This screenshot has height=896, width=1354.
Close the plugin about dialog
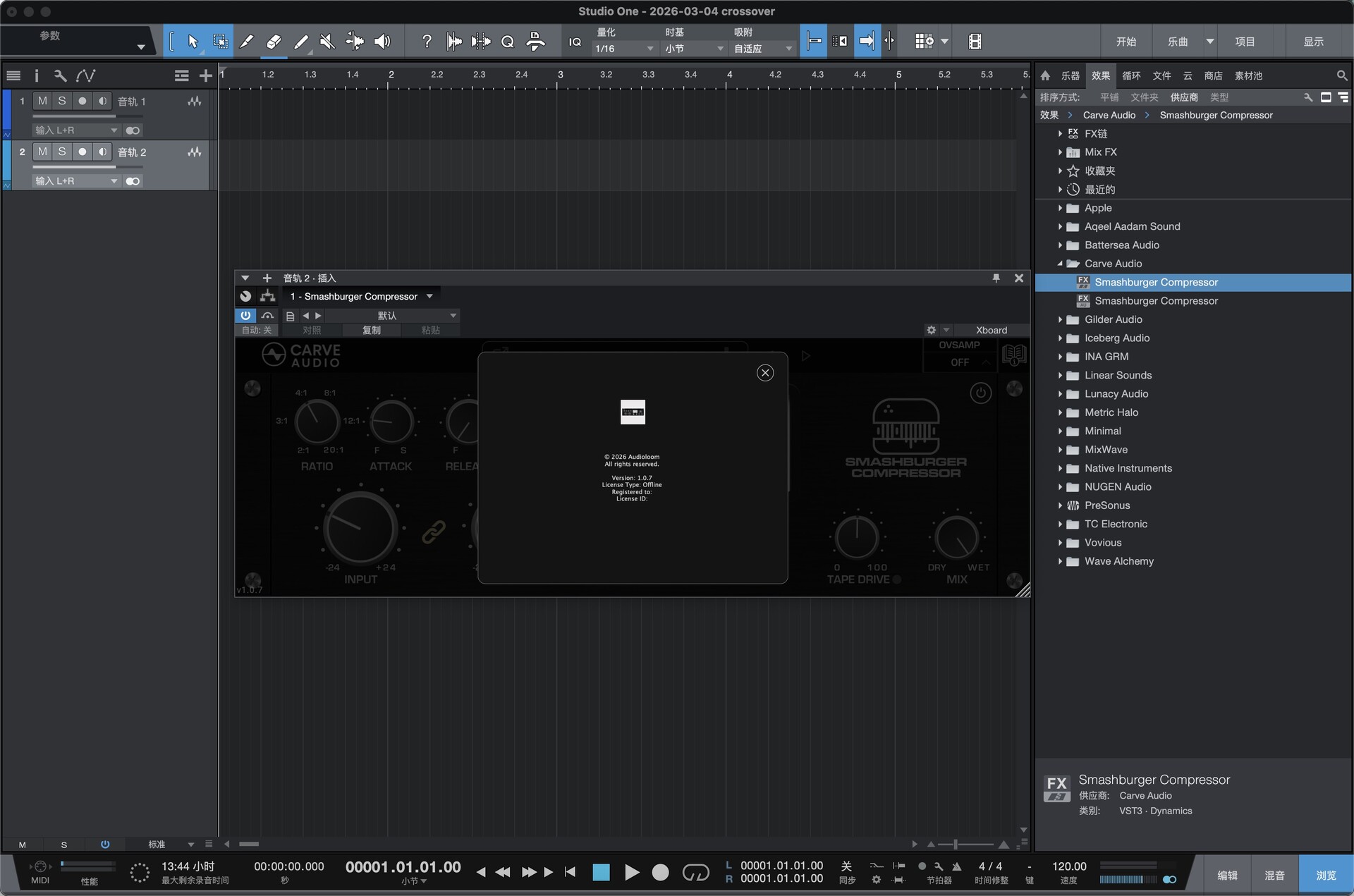click(765, 373)
